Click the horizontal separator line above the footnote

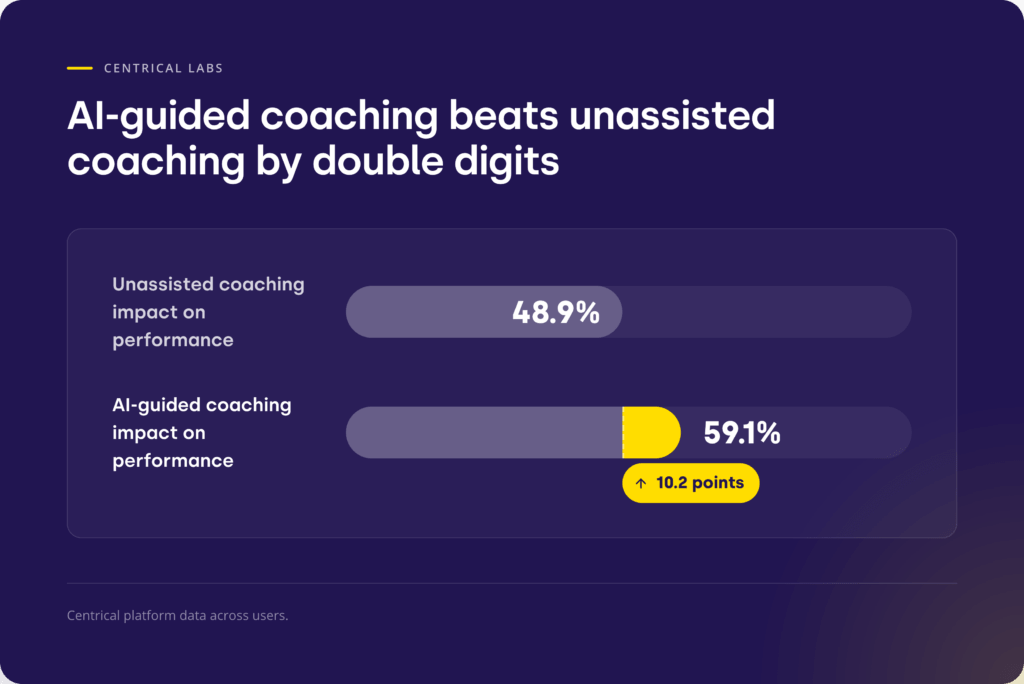(512, 583)
